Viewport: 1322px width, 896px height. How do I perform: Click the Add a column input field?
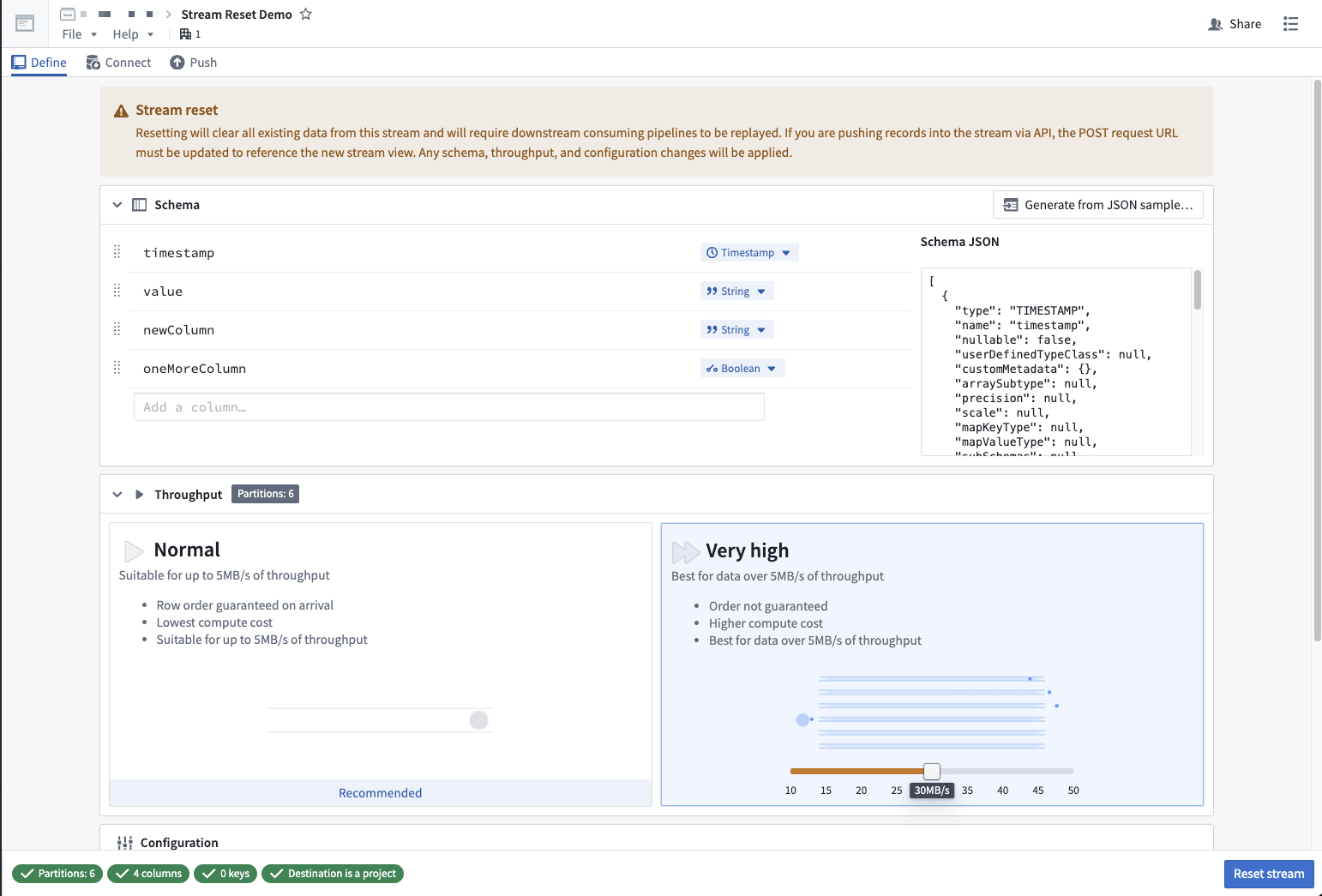click(448, 407)
